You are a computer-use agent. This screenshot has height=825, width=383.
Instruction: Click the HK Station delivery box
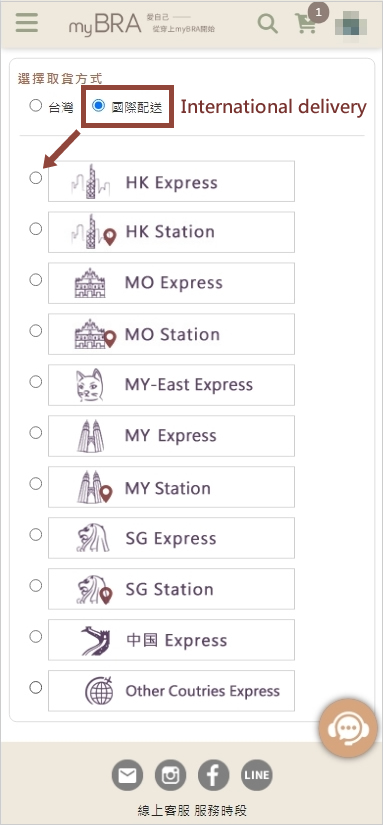point(172,232)
